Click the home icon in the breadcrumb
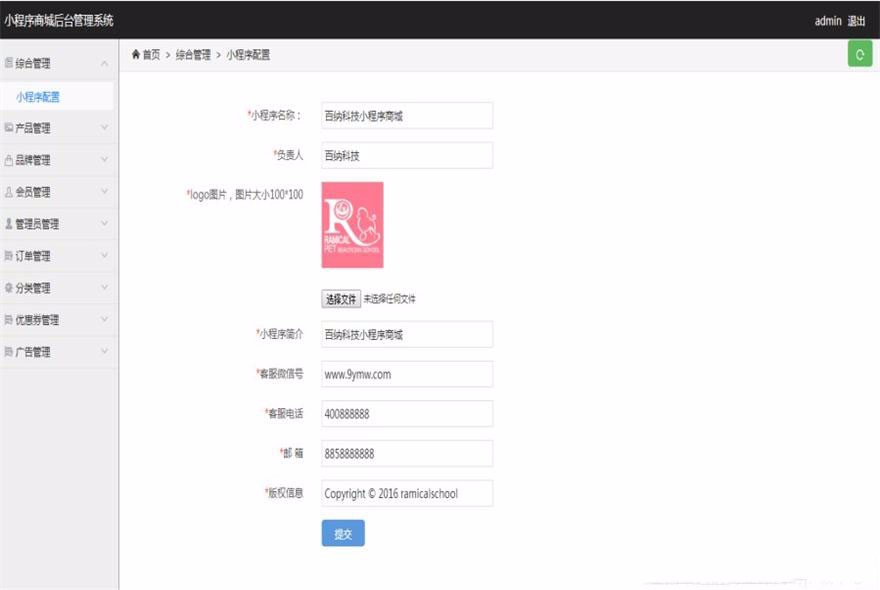This screenshot has height=590, width=880. 138,54
